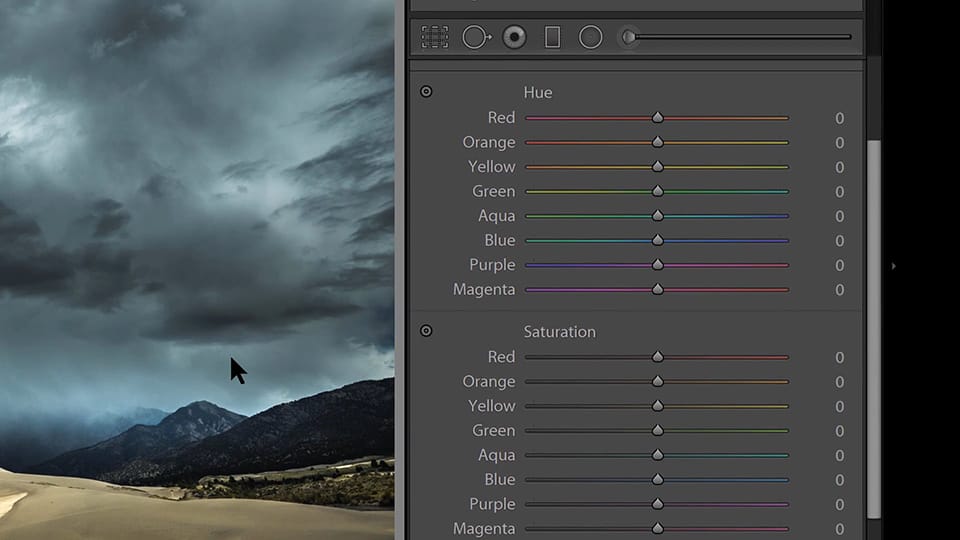Activate the Saturation targeted adjustment tool
The image size is (960, 540).
(426, 331)
